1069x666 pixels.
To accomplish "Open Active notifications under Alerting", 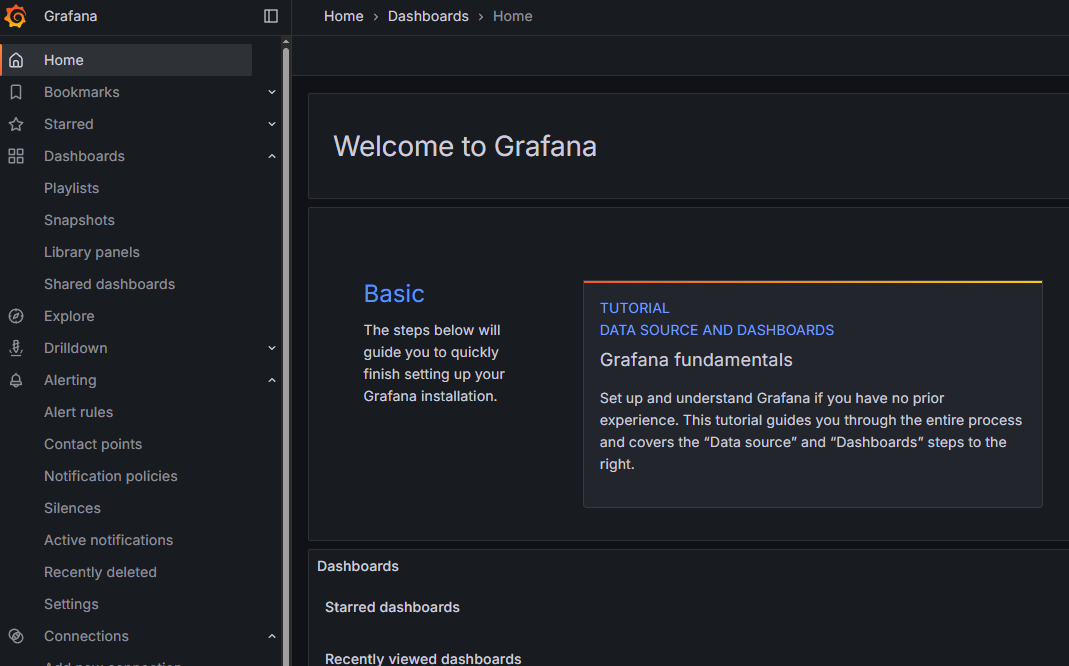I will (109, 541).
